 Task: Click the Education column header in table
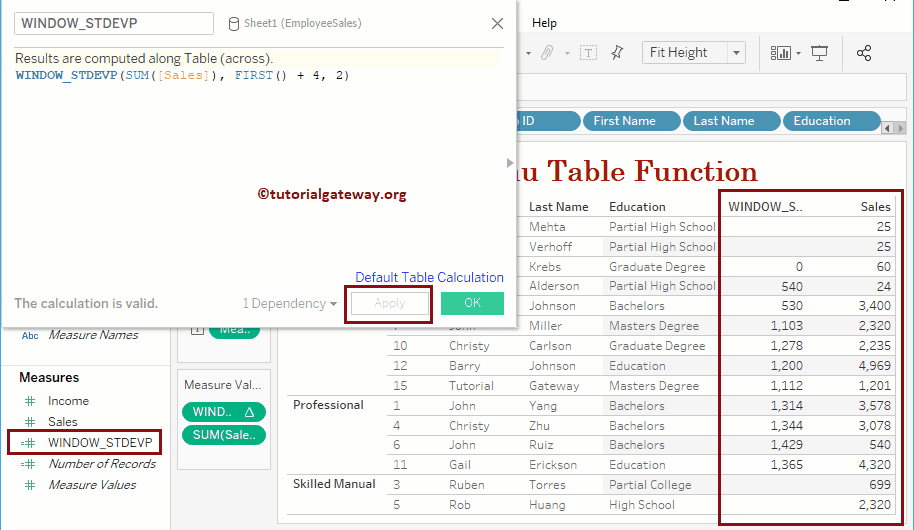pos(637,207)
